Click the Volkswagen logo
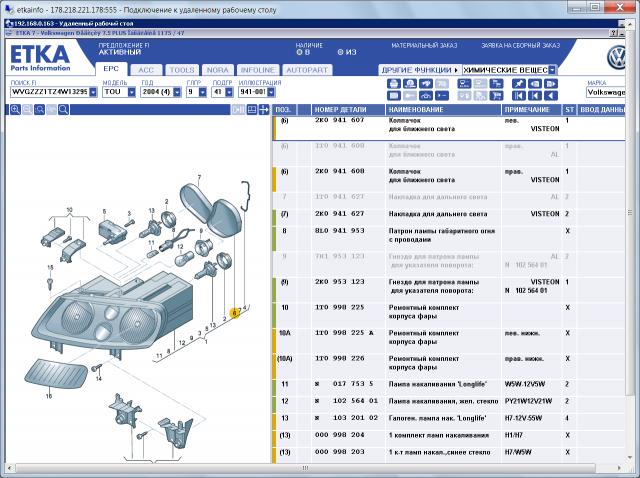The image size is (640, 478). (616, 57)
